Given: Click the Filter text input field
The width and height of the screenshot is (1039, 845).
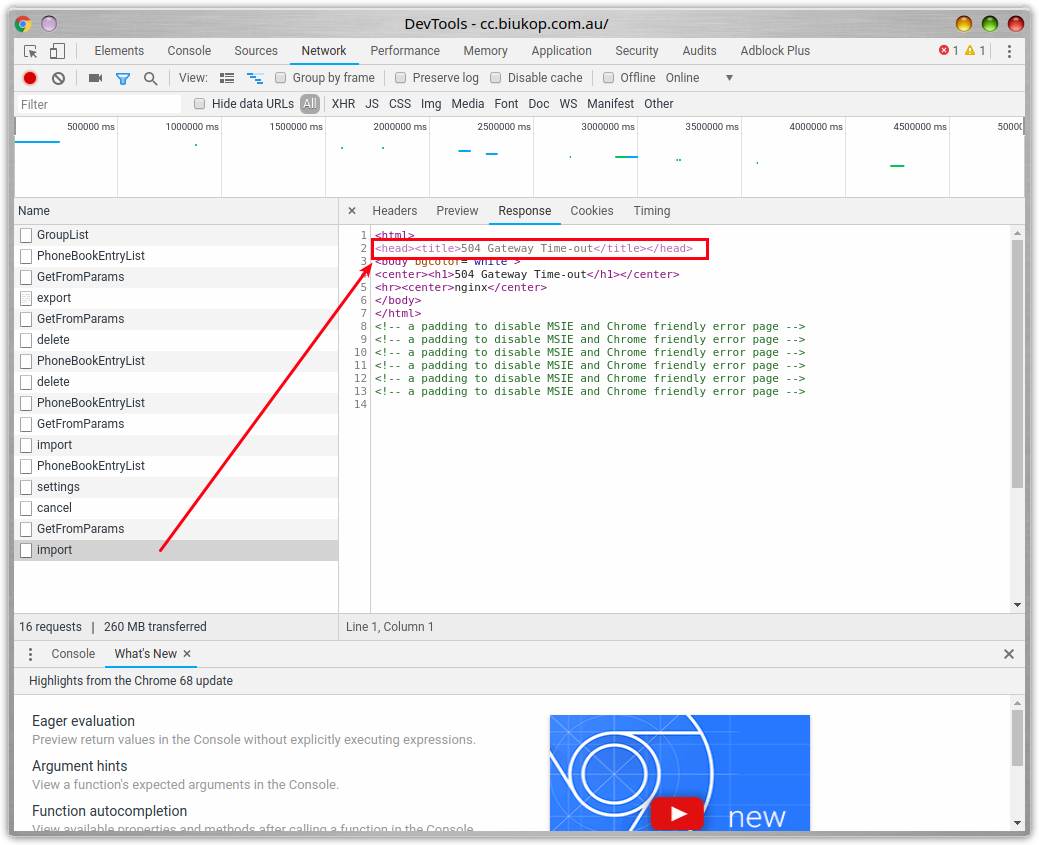Looking at the screenshot, I should (98, 104).
